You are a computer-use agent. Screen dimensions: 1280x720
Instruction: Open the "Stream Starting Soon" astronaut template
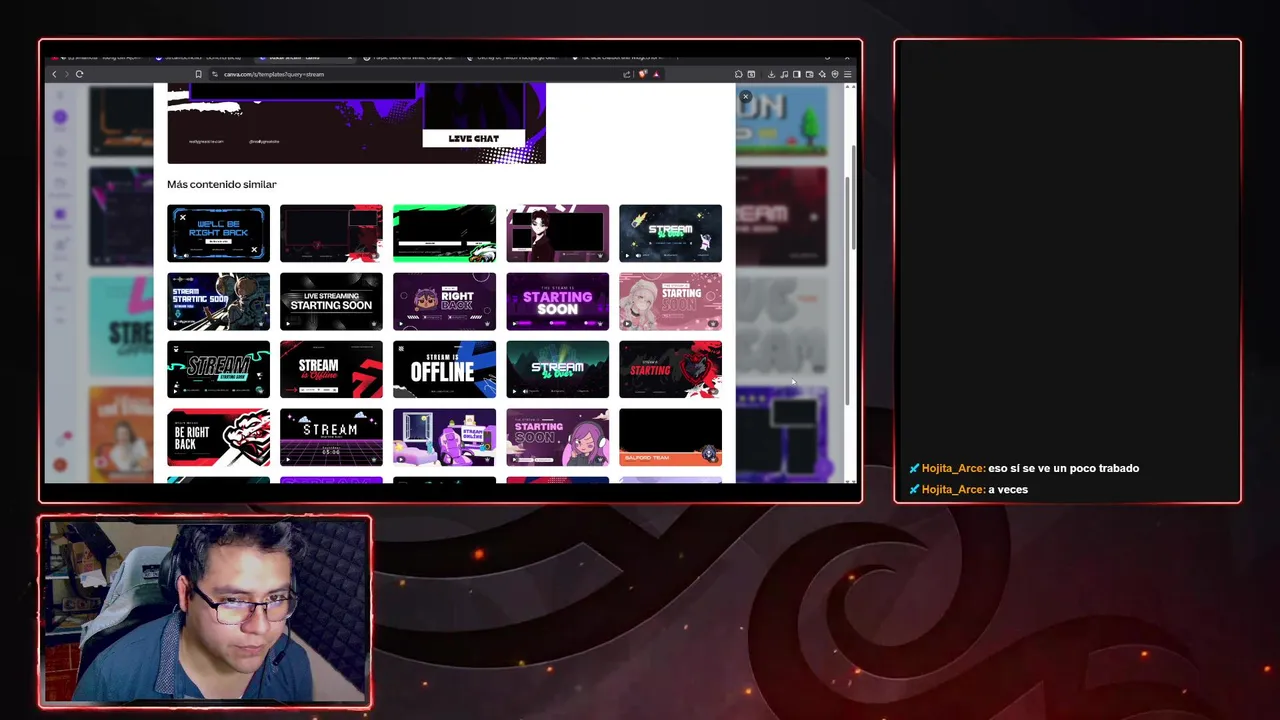click(x=218, y=301)
